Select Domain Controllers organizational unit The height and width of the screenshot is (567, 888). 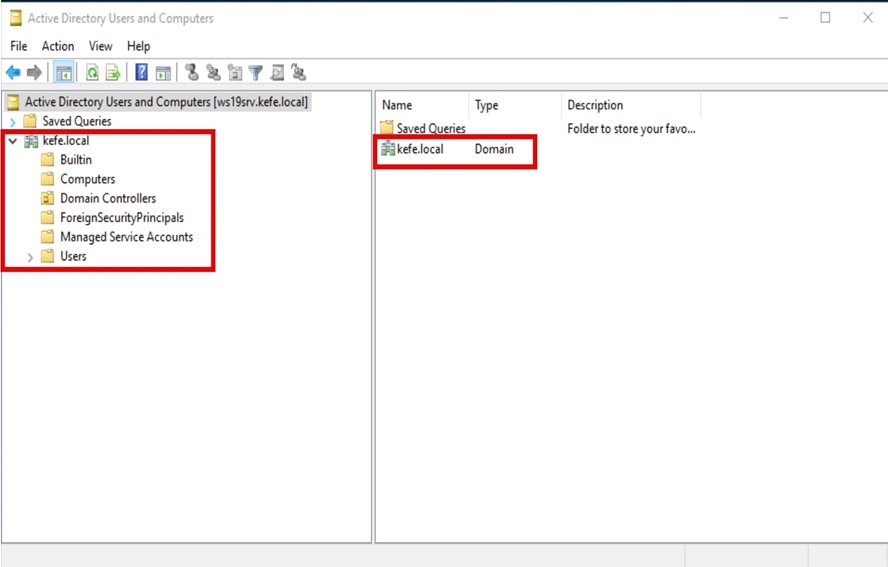click(108, 198)
